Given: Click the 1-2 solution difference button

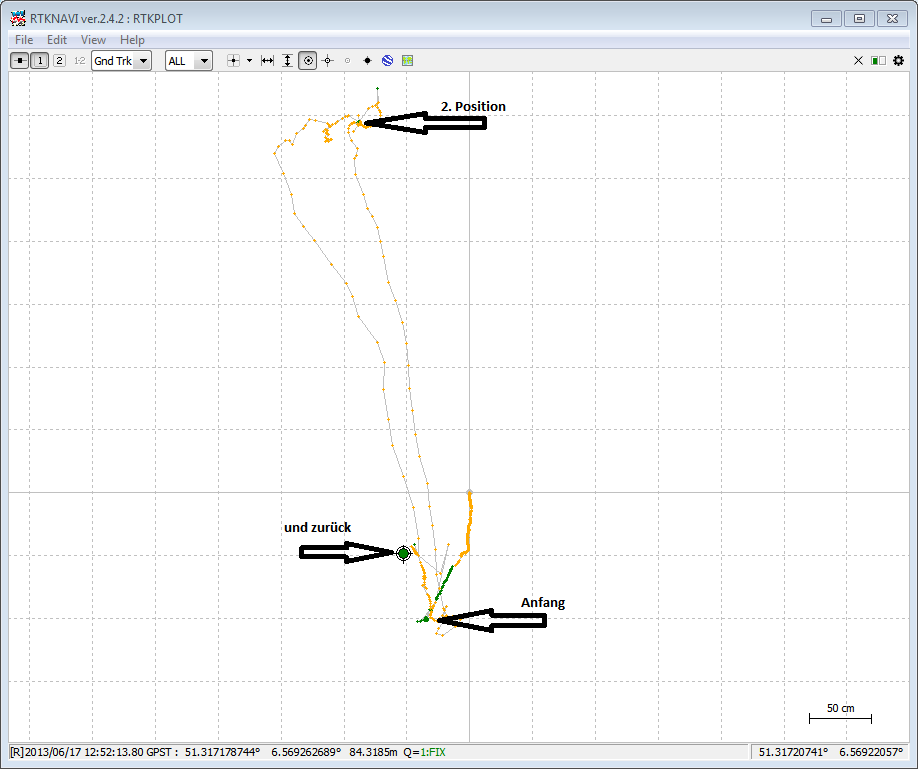Looking at the screenshot, I should 79,61.
